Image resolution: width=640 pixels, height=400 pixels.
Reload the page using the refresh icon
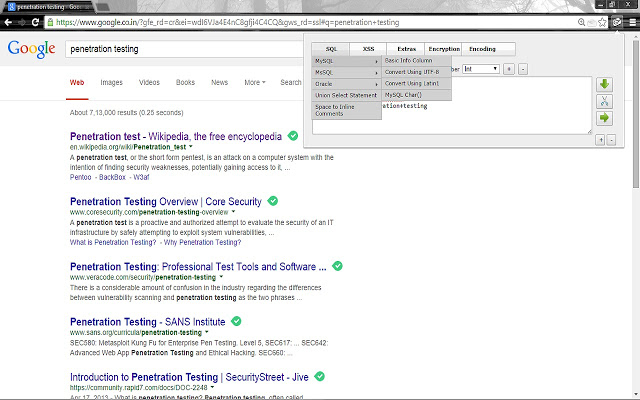pos(35,22)
